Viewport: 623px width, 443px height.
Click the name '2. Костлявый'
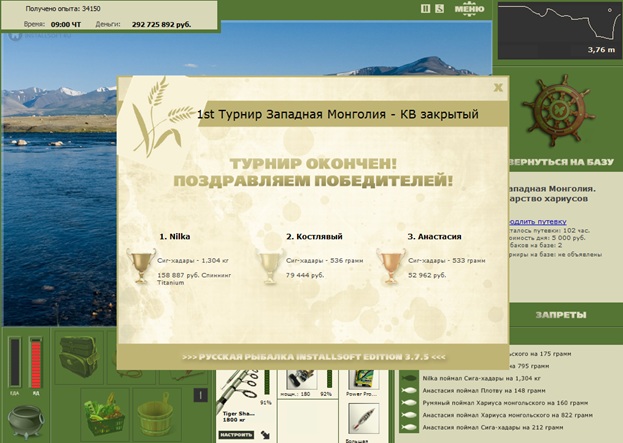(314, 236)
